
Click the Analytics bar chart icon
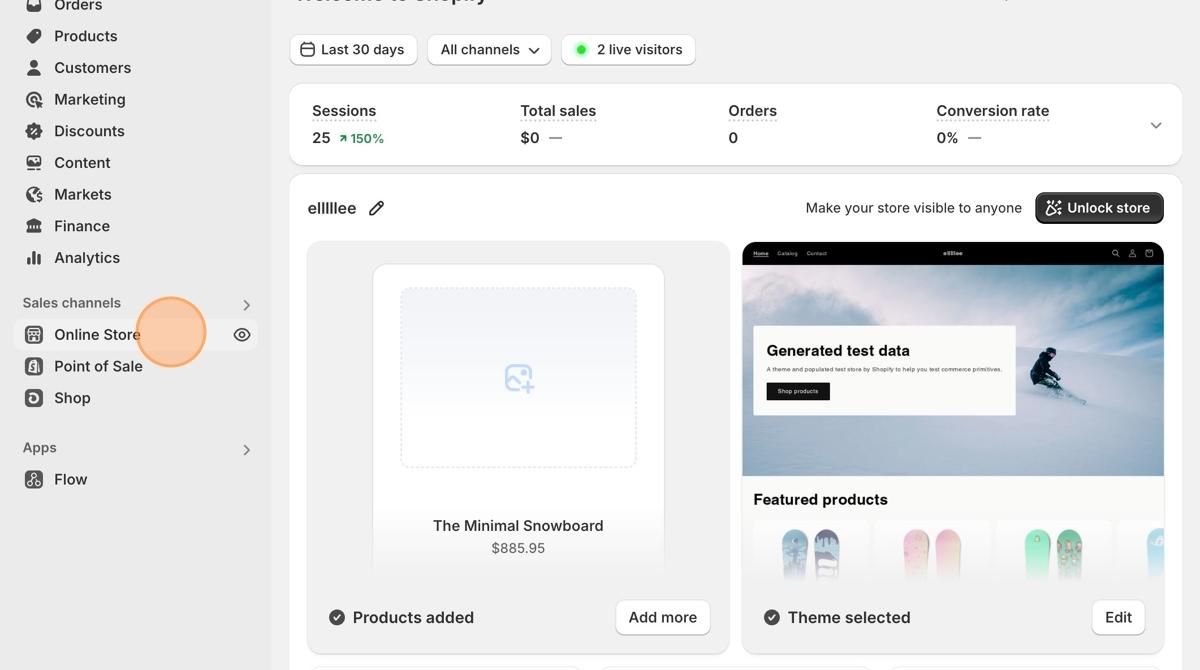click(x=34, y=258)
